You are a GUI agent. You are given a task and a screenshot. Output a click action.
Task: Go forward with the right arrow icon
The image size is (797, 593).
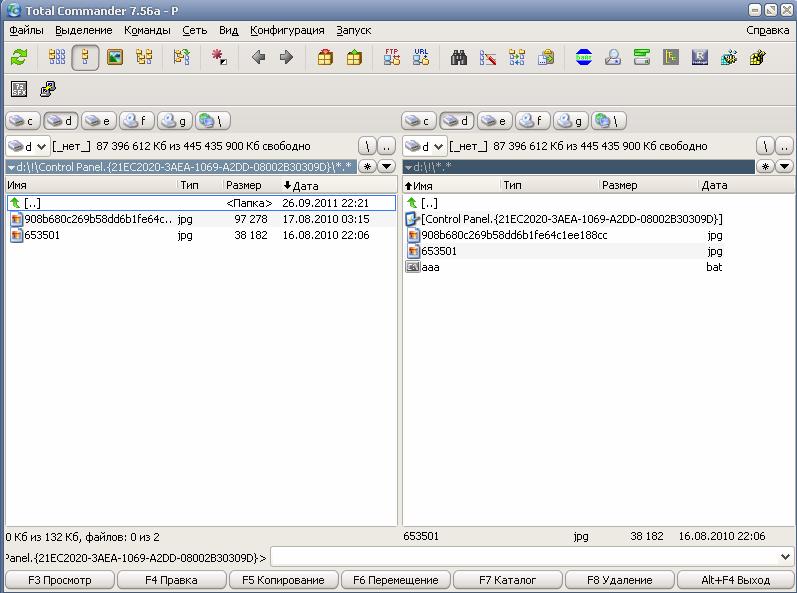pyautogui.click(x=287, y=57)
